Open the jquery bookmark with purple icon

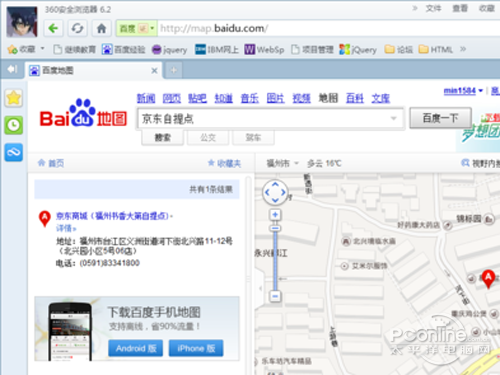[x=169, y=50]
